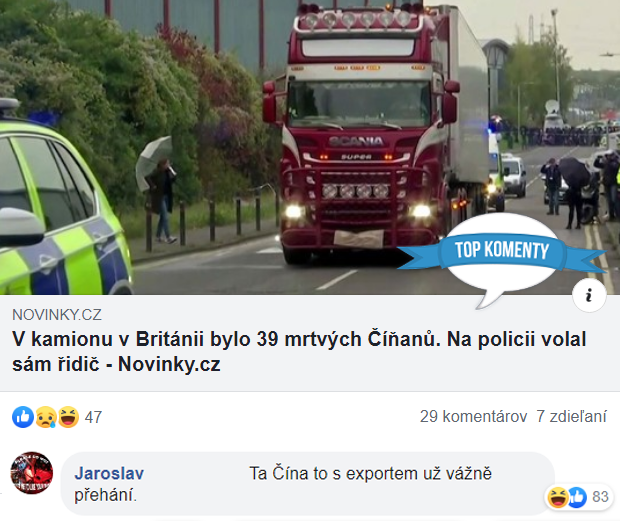This screenshot has width=620, height=521.
Task: Click the laughing emoji on Jaroslav's comment
Action: click(x=558, y=497)
